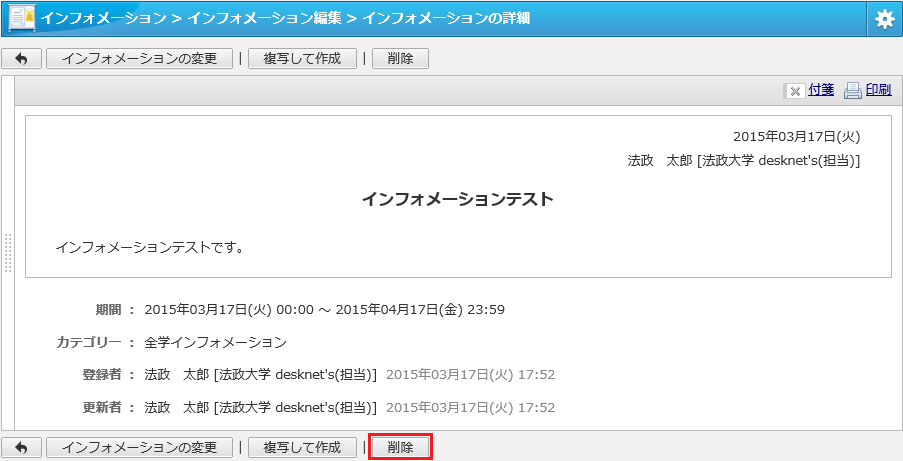Click the インフォメーションの詳細 breadcrumb text
Image resolution: width=903 pixels, height=461 pixels.
tap(446, 18)
